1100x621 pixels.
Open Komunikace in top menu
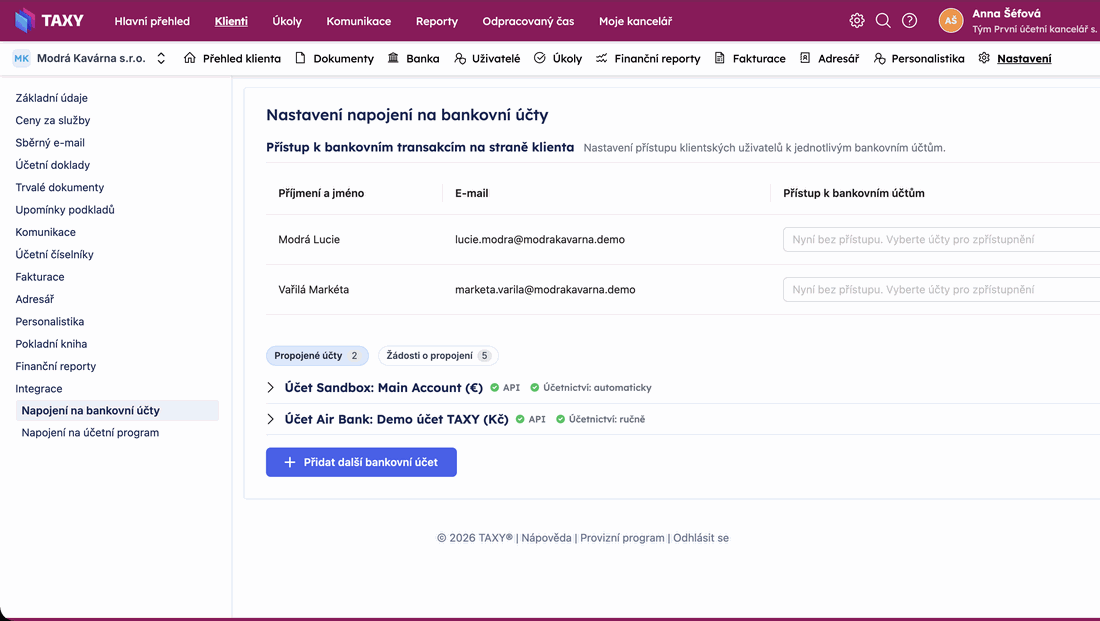pyautogui.click(x=358, y=21)
